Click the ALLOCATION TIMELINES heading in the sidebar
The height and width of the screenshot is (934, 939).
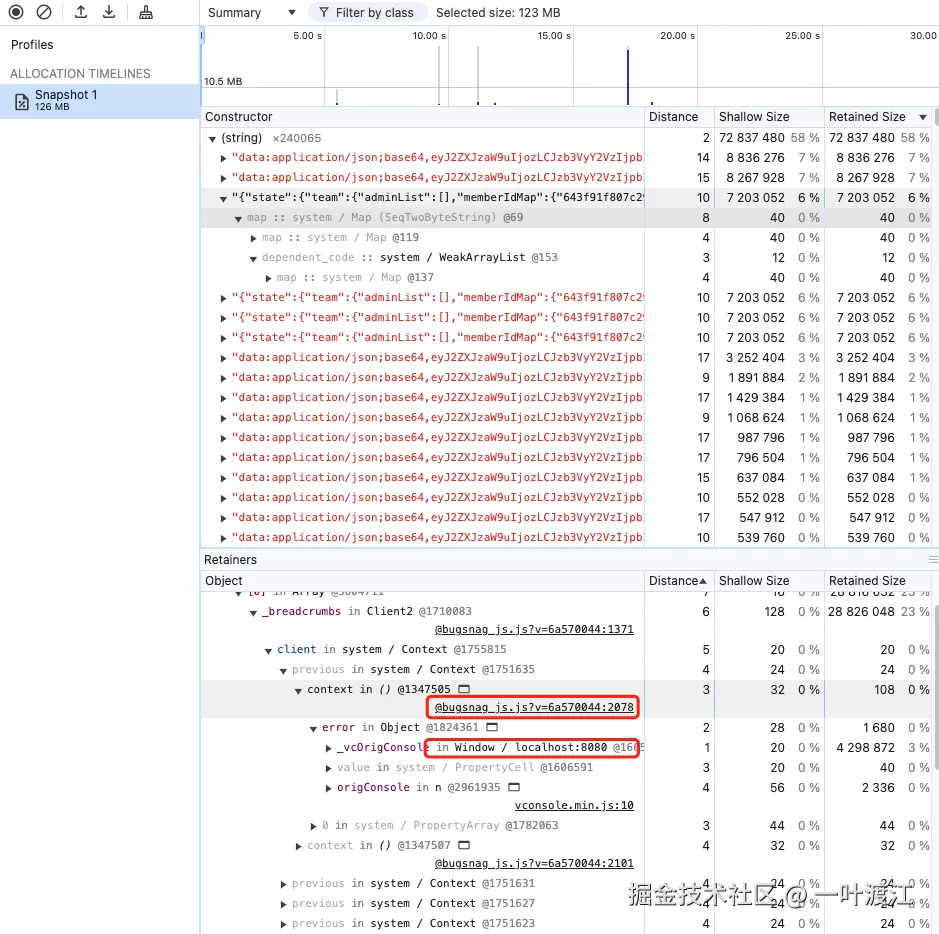[x=80, y=74]
